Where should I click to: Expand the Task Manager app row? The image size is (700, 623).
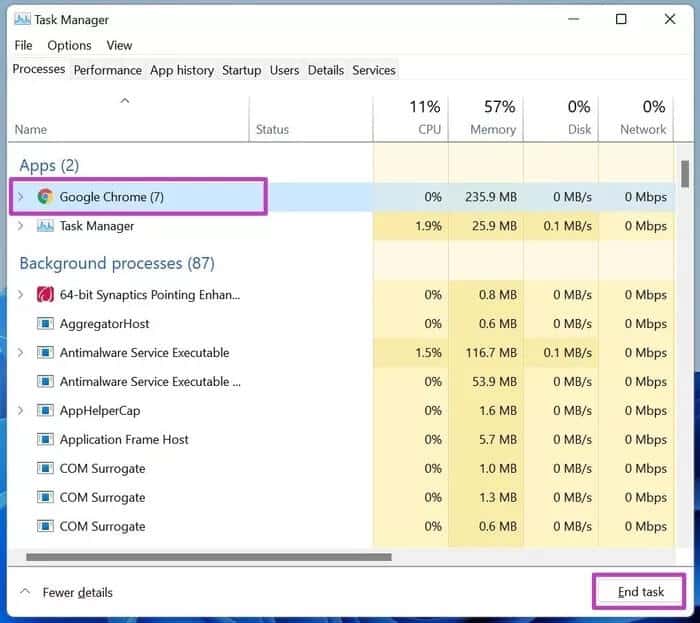pos(21,226)
